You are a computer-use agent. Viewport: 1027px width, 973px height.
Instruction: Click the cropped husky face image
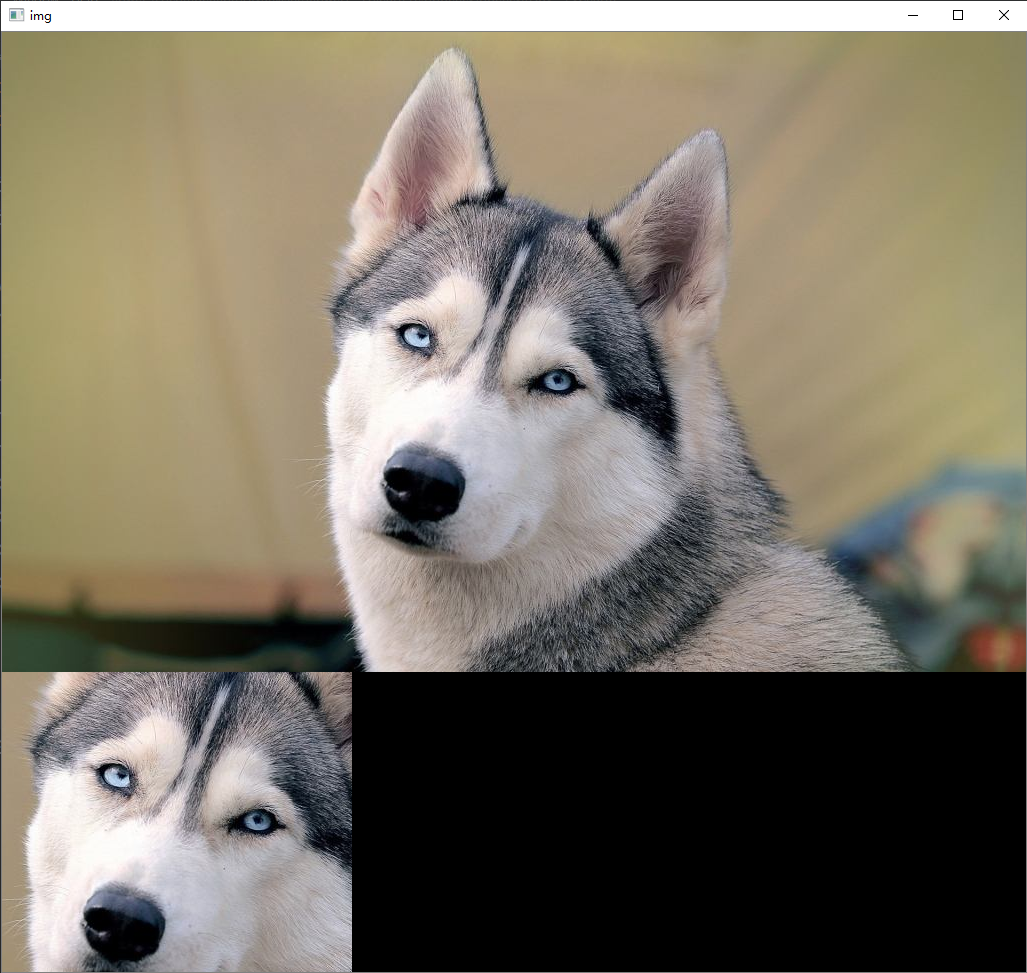(177, 822)
